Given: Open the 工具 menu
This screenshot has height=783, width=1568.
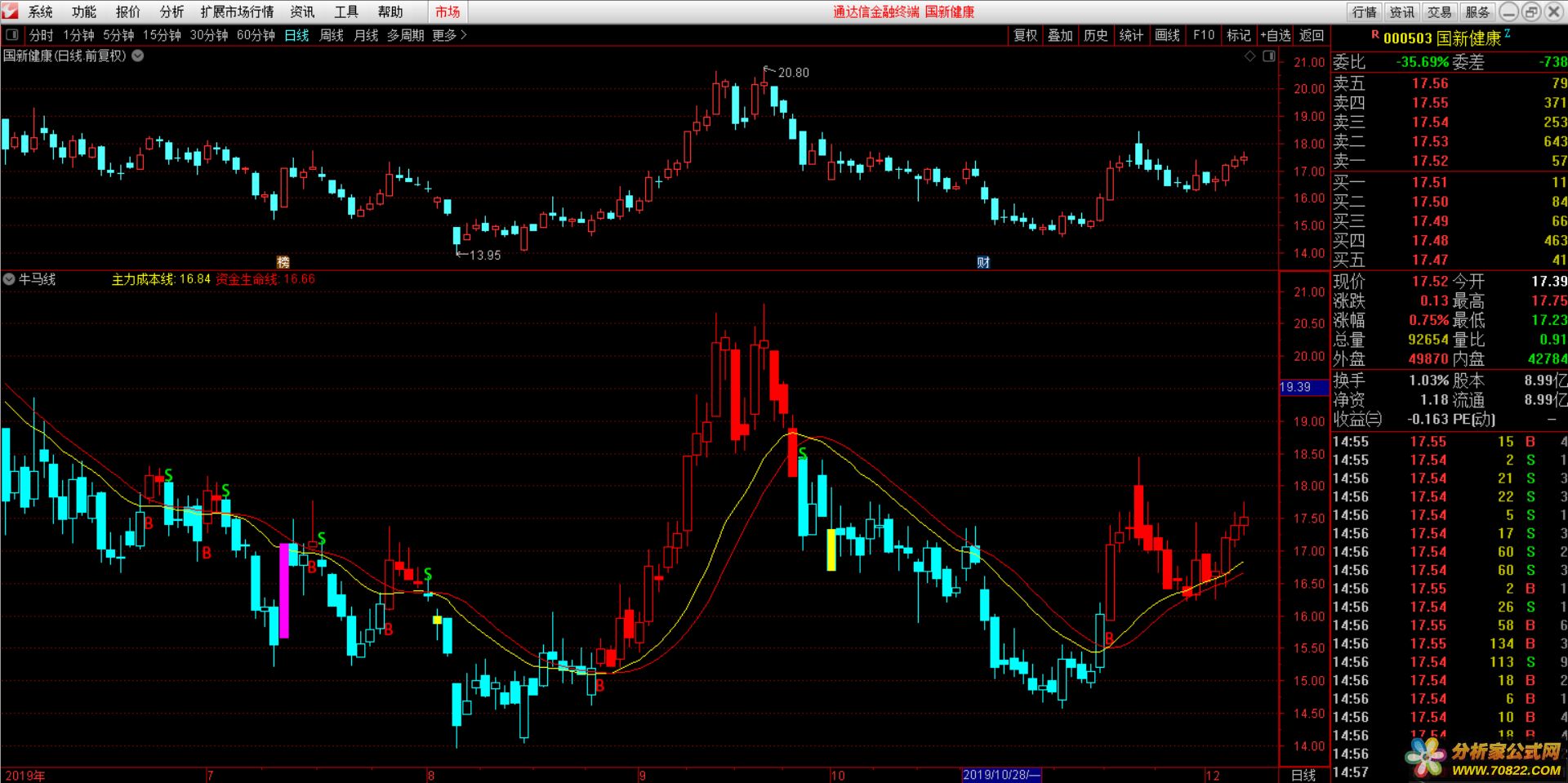Looking at the screenshot, I should [x=346, y=12].
